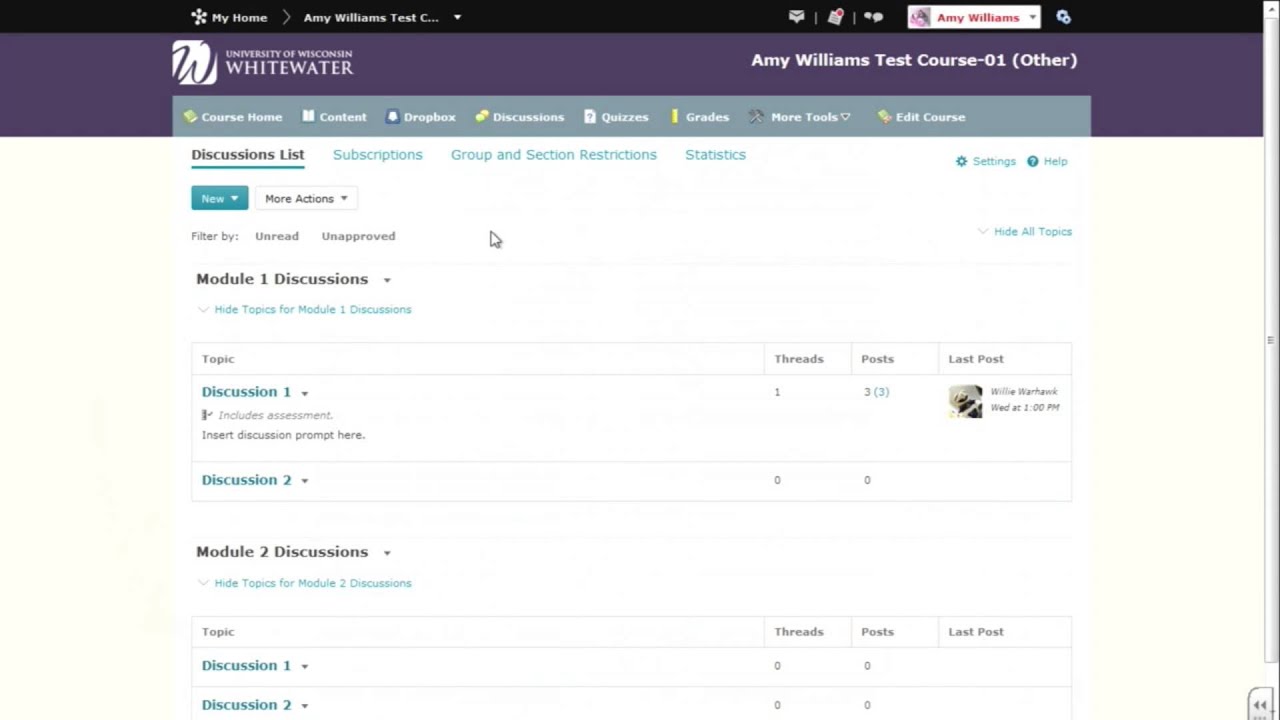
Task: Open Module 1 Discussions dropdown arrow
Action: click(x=387, y=280)
